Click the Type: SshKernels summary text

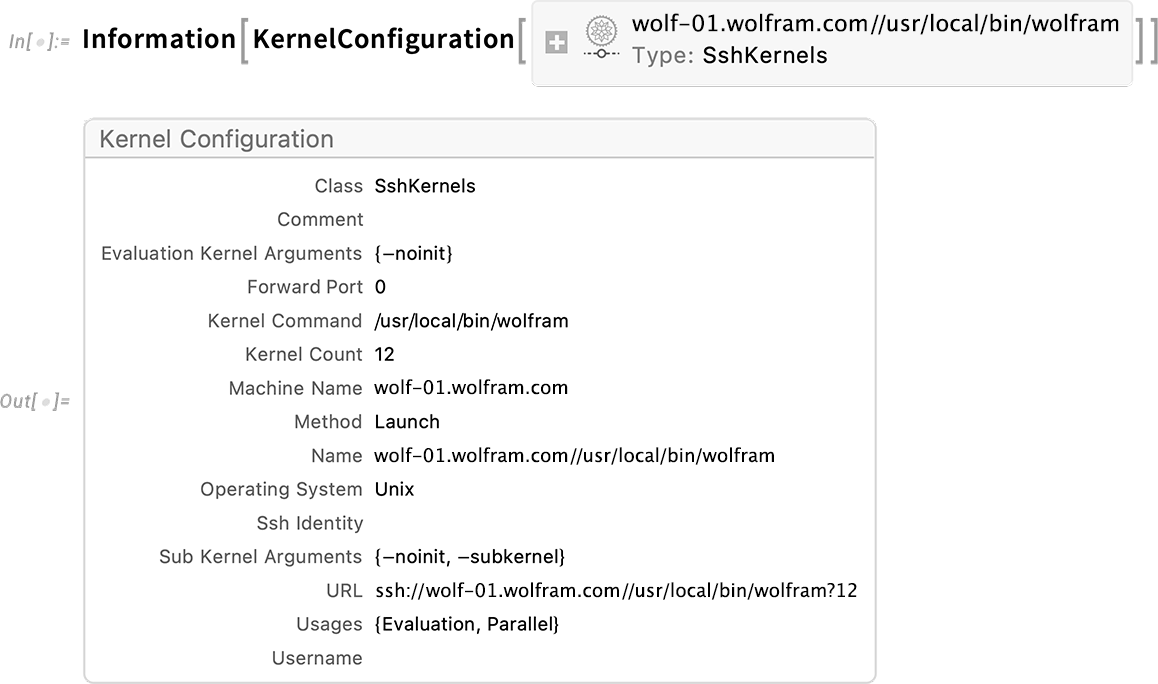(x=730, y=55)
